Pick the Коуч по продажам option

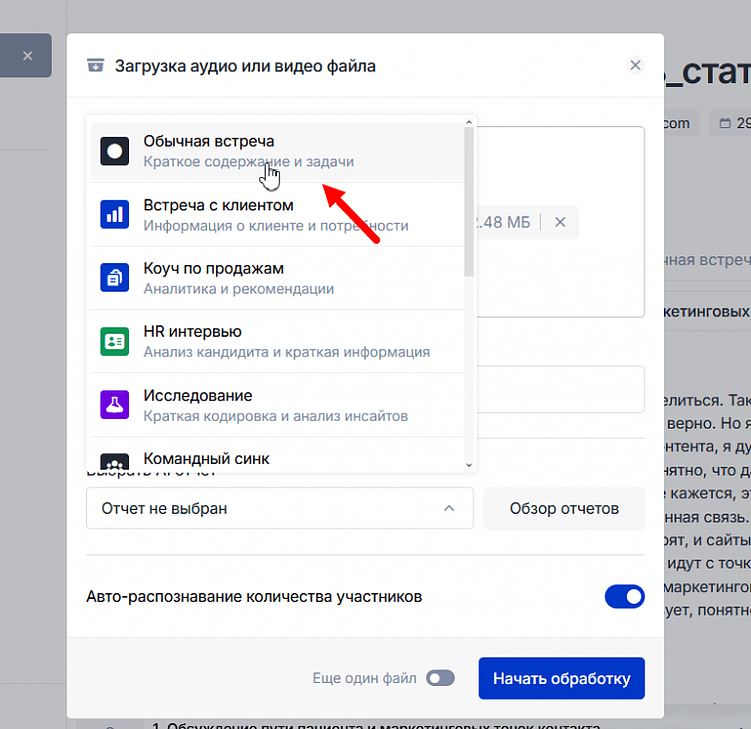277,278
